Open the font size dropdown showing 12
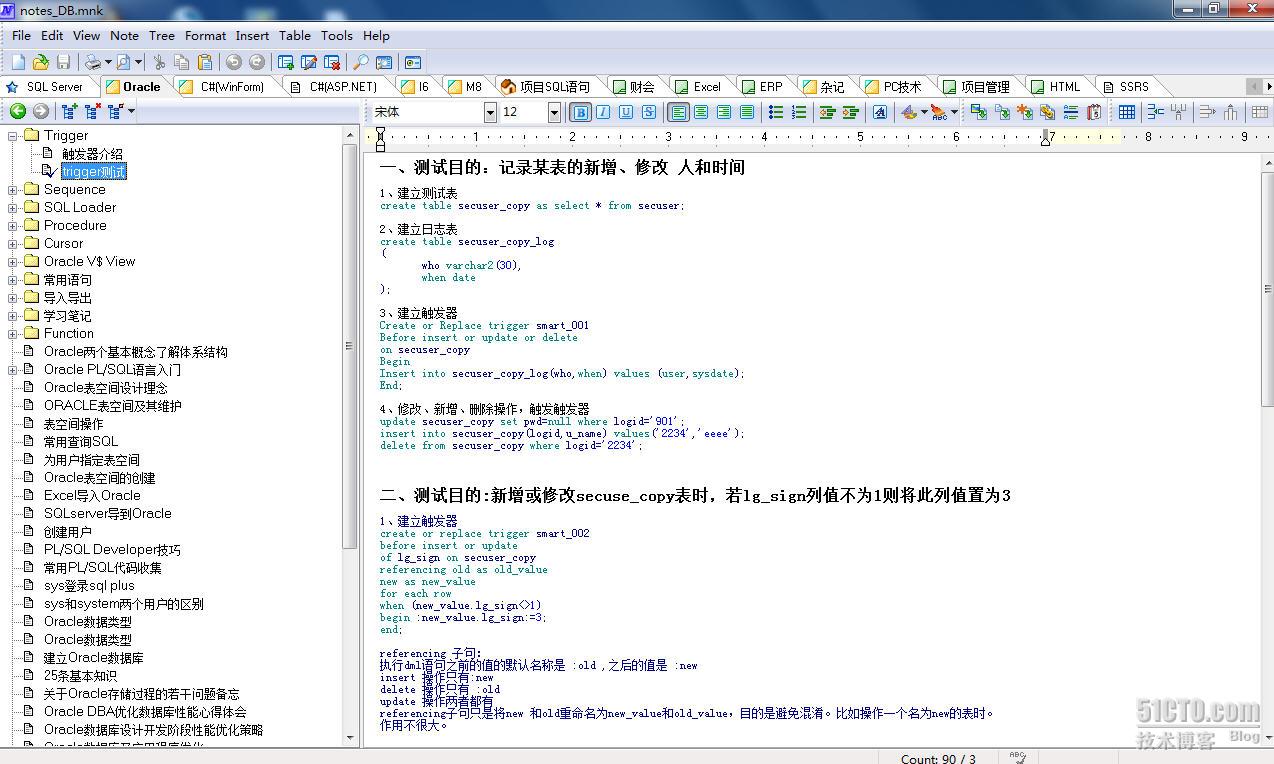 coord(554,112)
